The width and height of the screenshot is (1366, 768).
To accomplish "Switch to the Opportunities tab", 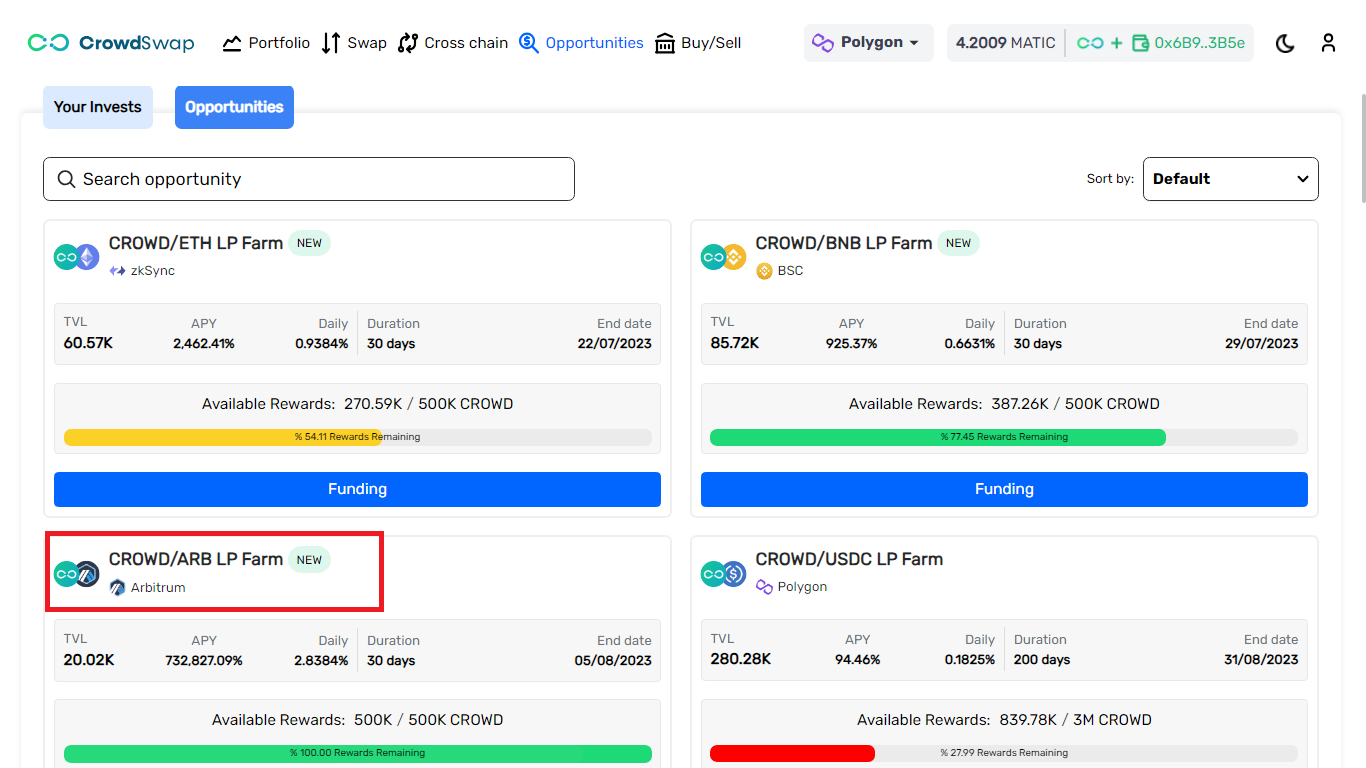I will point(234,107).
